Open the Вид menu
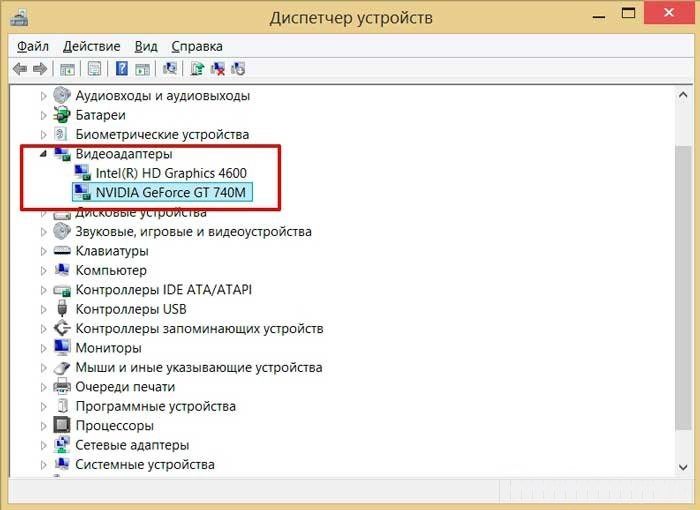This screenshot has height=510, width=700. click(146, 46)
